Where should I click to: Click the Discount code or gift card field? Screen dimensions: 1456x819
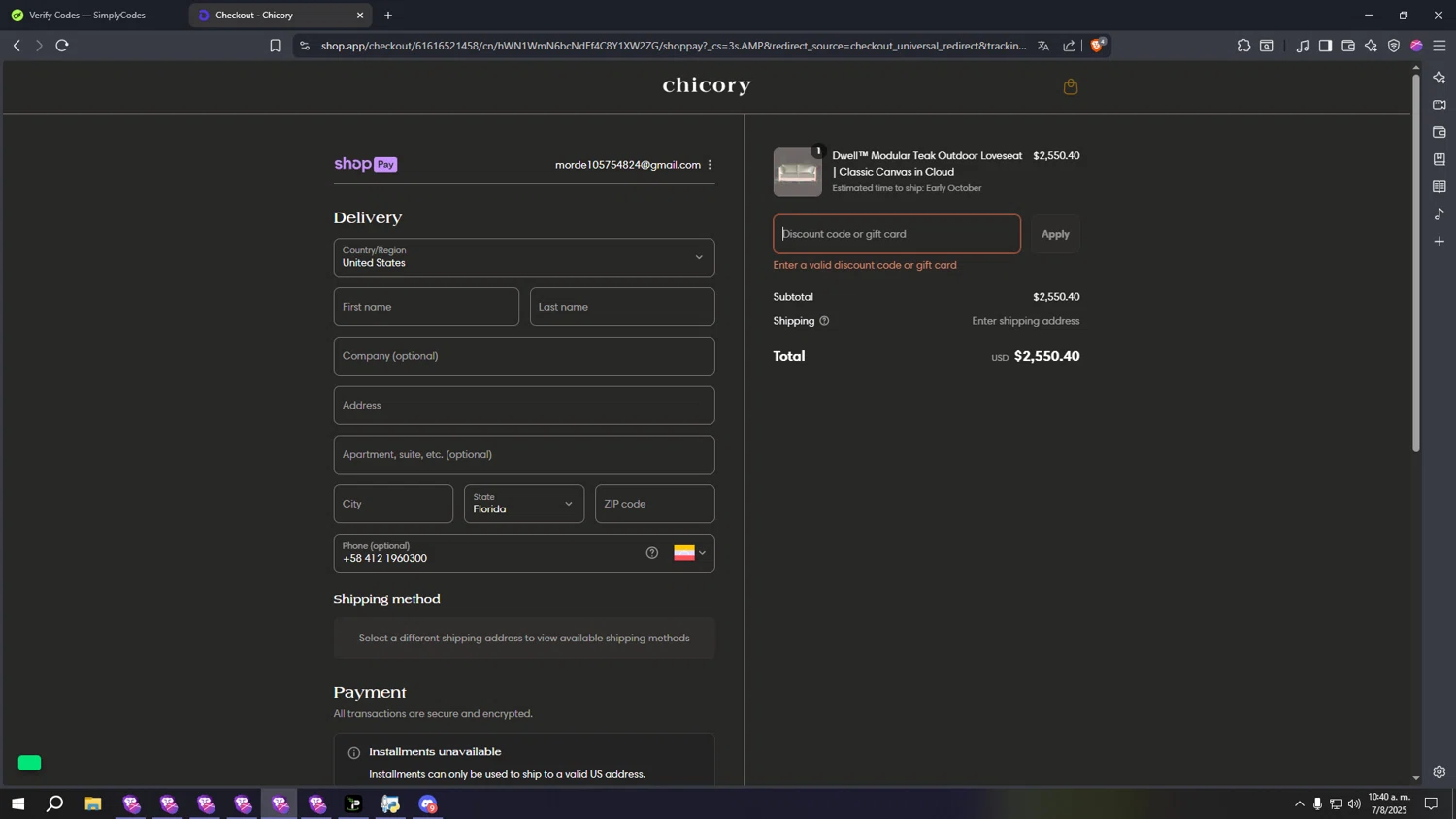(x=897, y=234)
